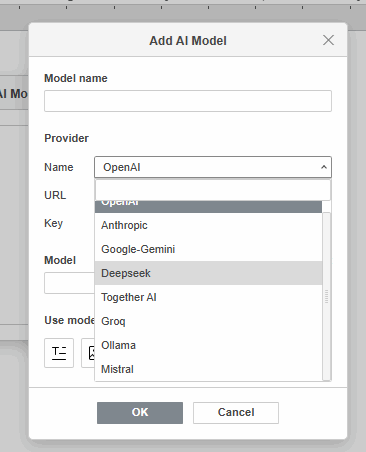Select Anthropic from the provider list

tap(208, 225)
